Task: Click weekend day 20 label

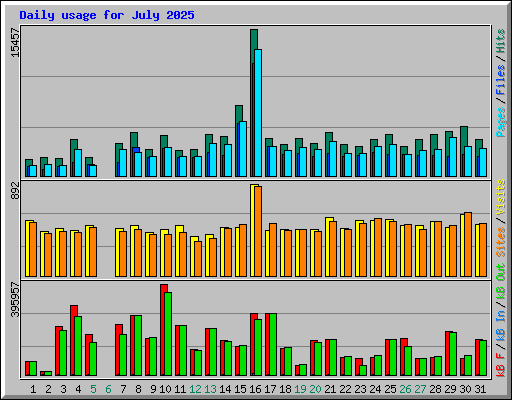Action: tap(315, 389)
